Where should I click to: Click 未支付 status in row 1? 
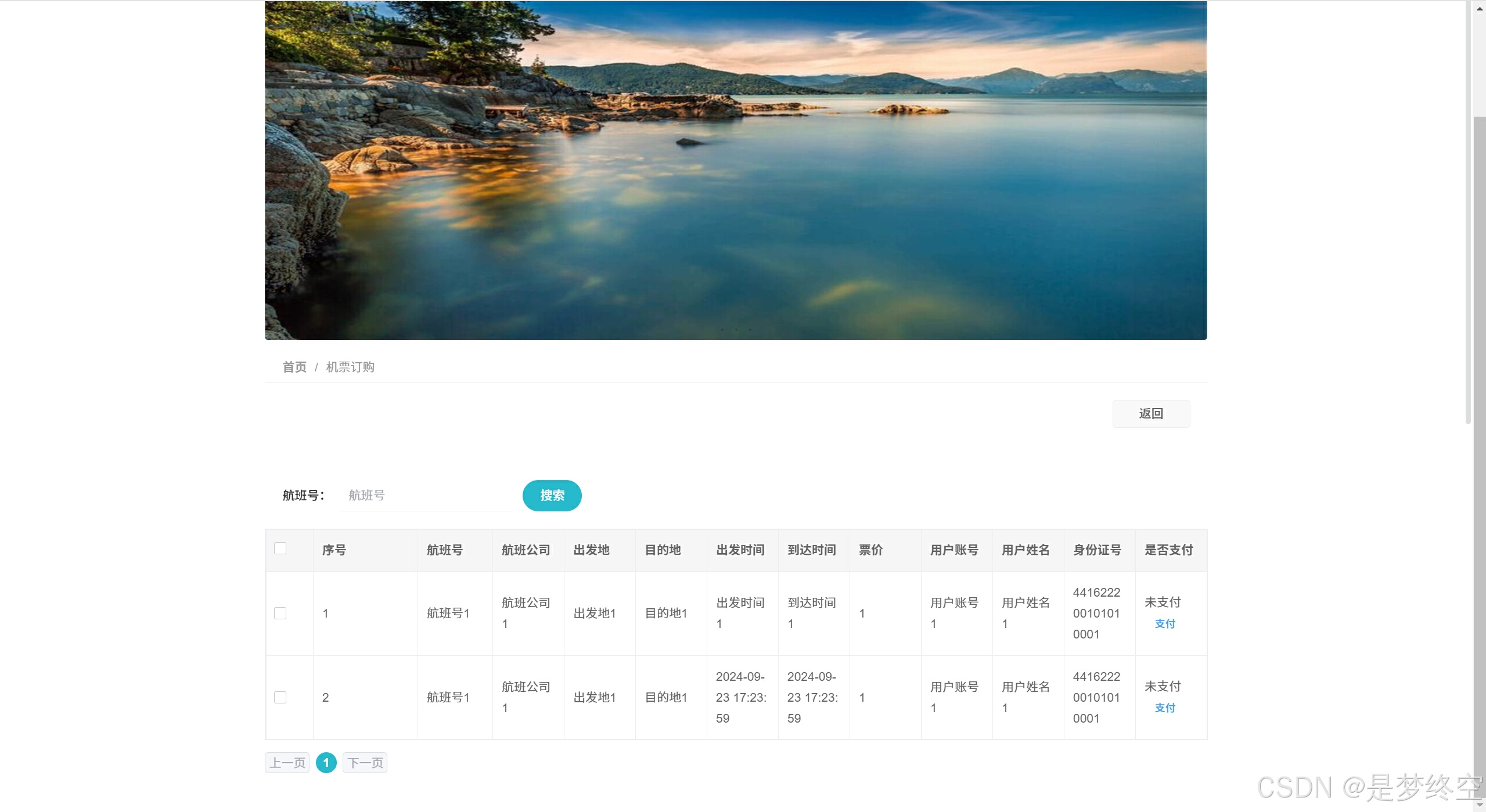[x=1163, y=602]
